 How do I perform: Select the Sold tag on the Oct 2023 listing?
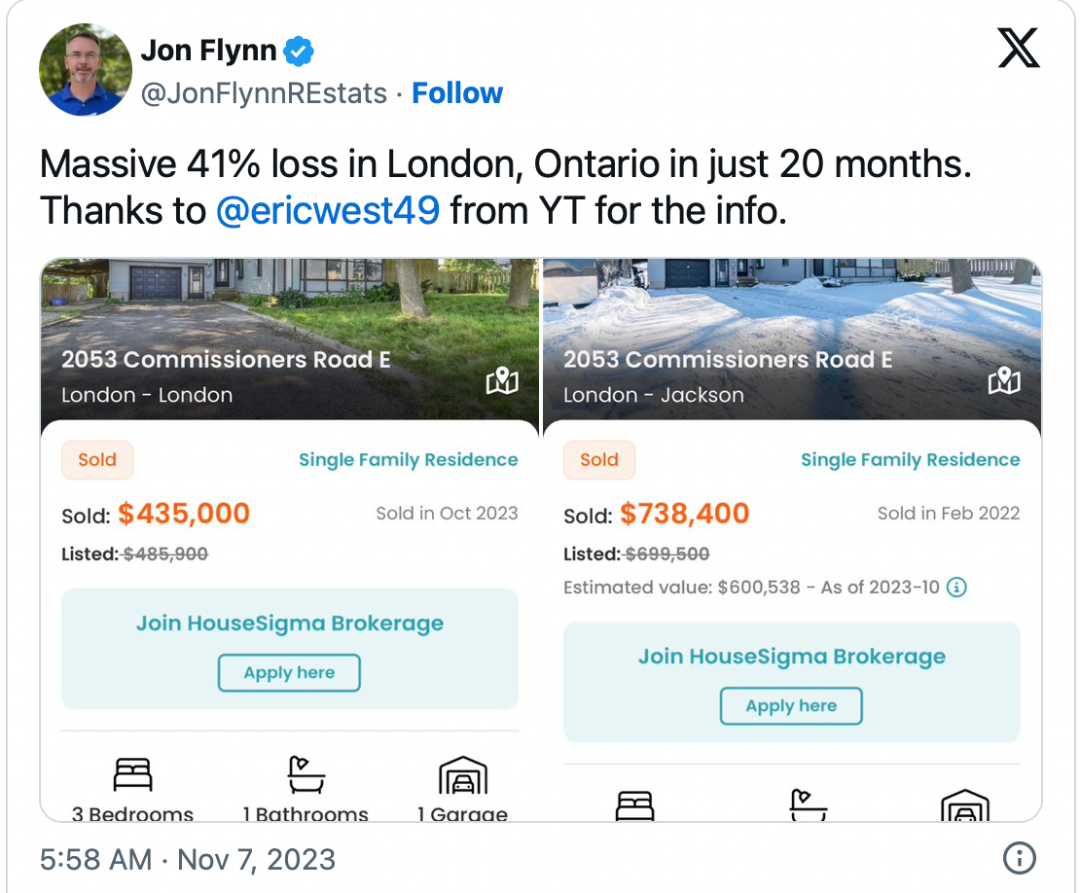(97, 460)
